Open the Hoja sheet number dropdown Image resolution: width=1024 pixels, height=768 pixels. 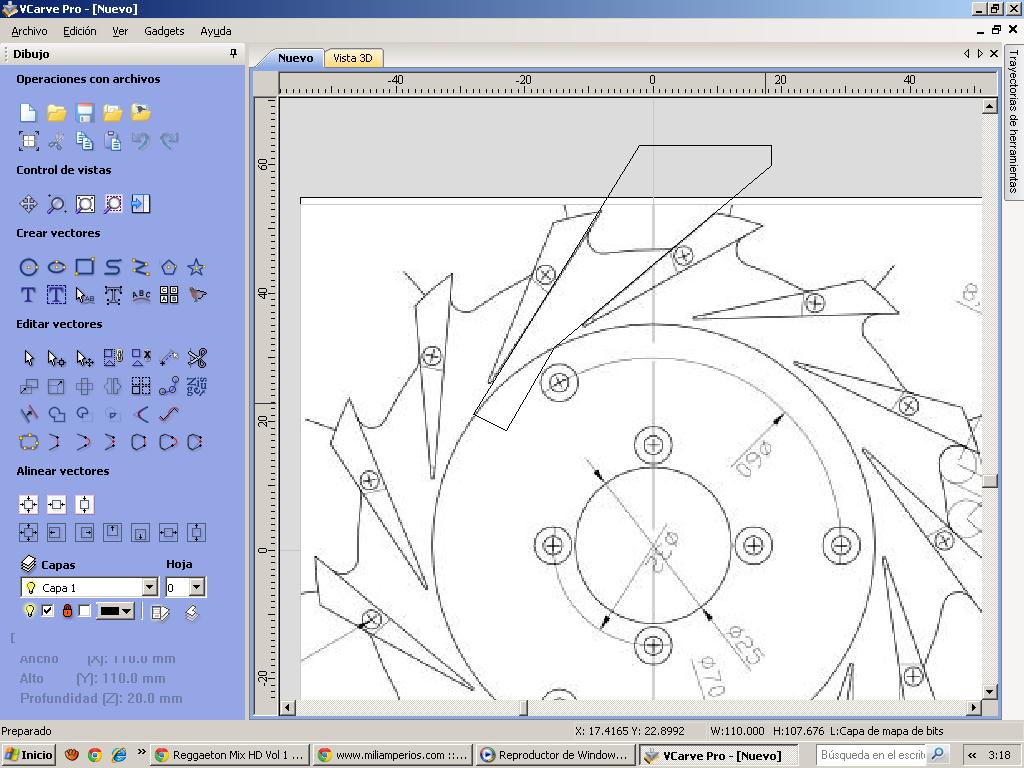coord(196,588)
